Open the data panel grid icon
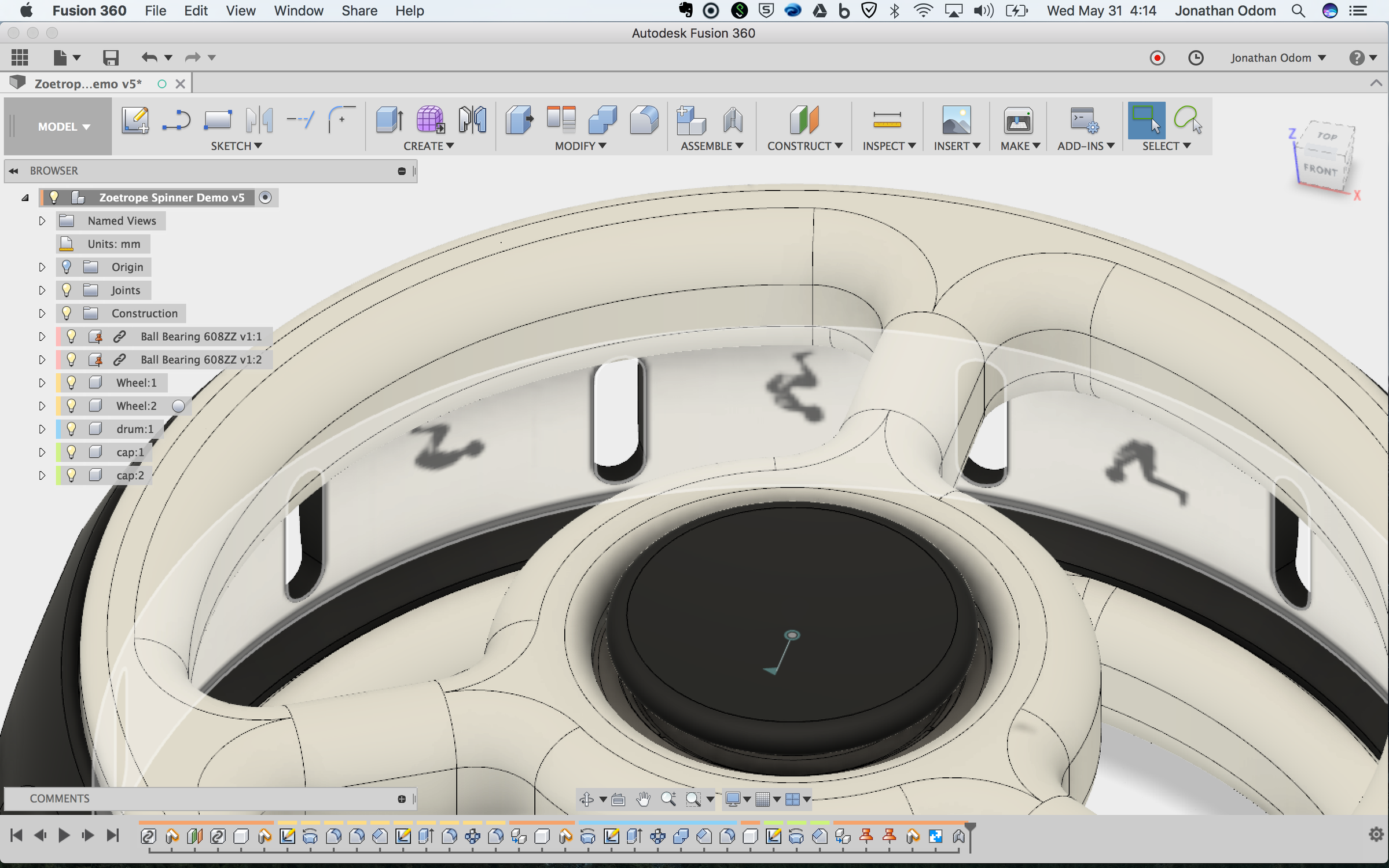This screenshot has width=1389, height=868. tap(20, 57)
